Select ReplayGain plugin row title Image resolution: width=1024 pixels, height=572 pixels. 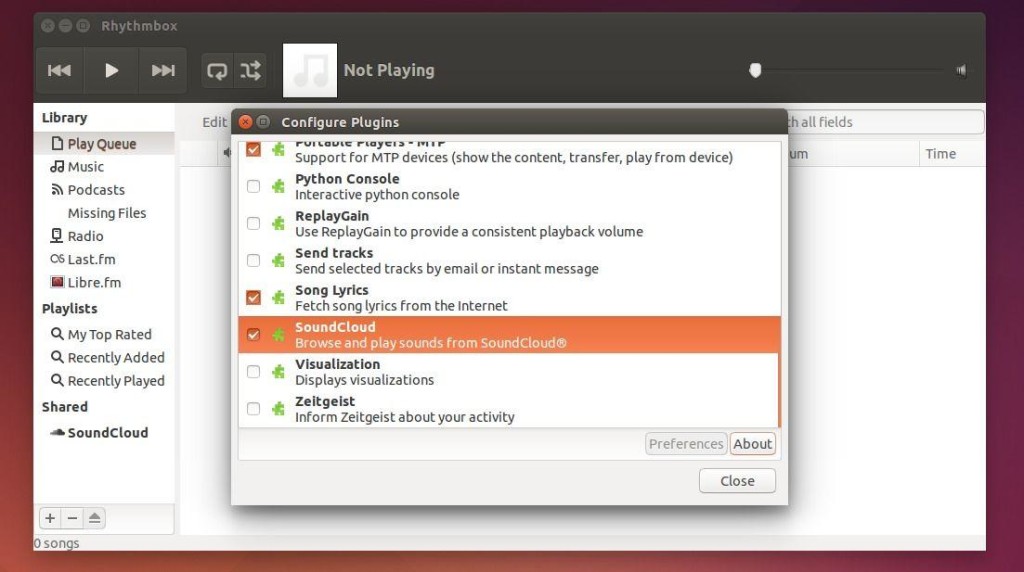tap(332, 216)
